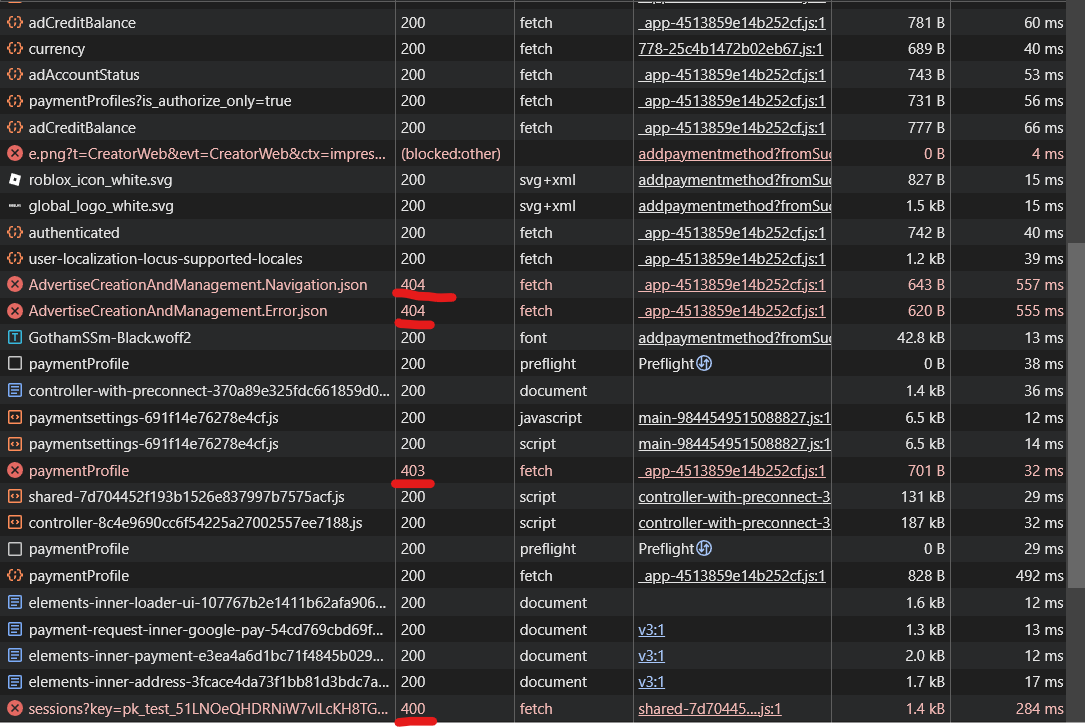Screen dimensions: 1085x727
Task: Click the document icon beside payment-request-inner-google-pay
Action: point(15,630)
